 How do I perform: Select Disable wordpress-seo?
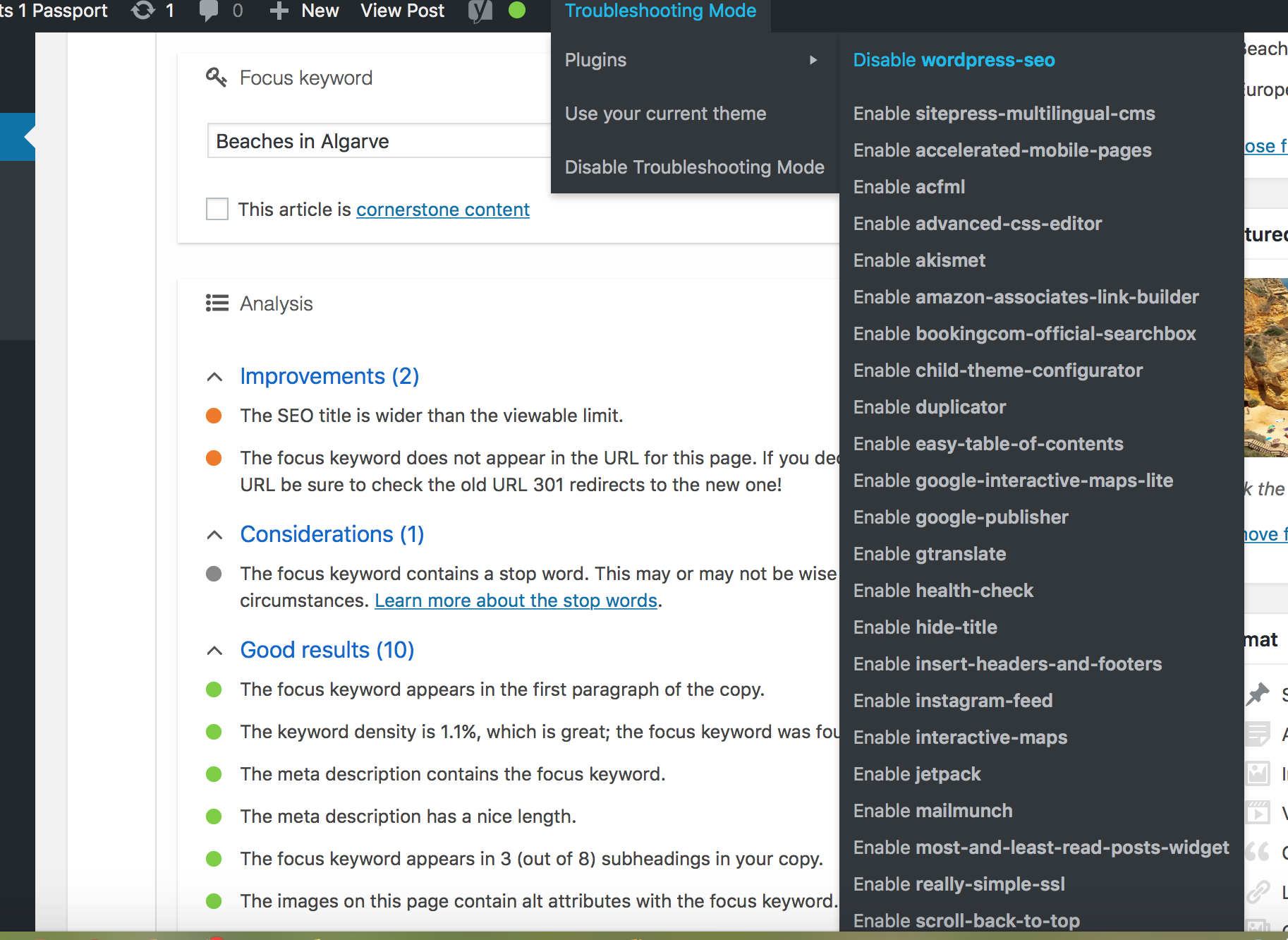tap(954, 60)
